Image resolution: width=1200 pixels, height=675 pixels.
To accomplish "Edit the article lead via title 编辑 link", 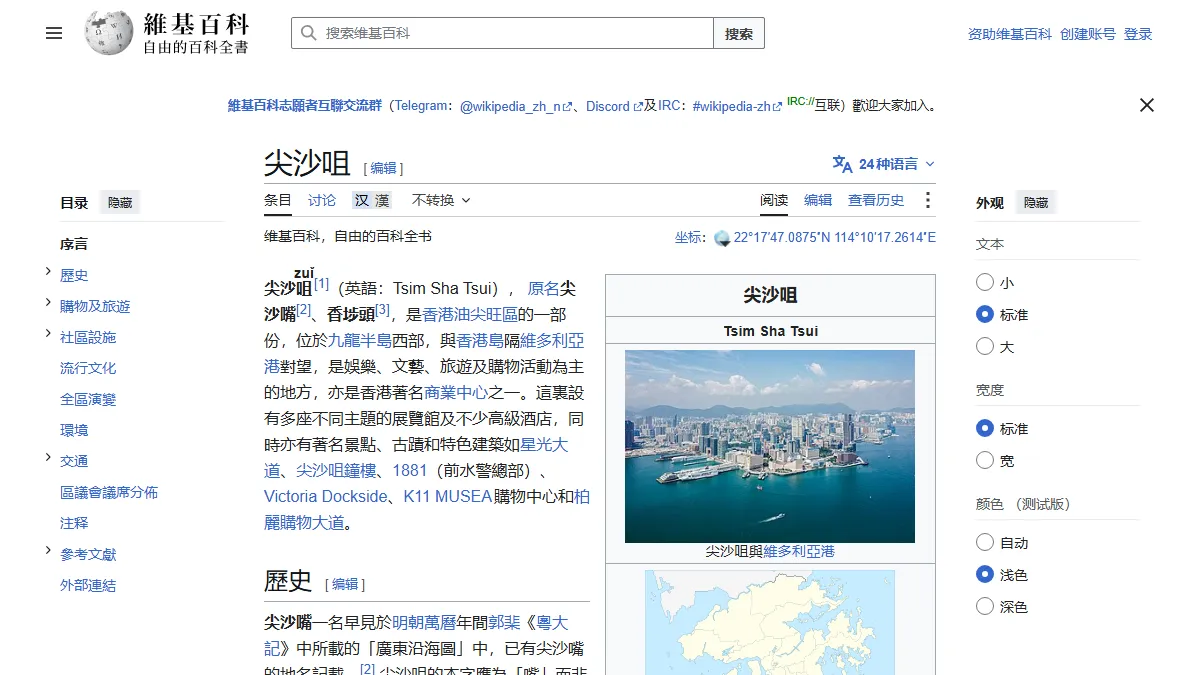I will pos(384,168).
